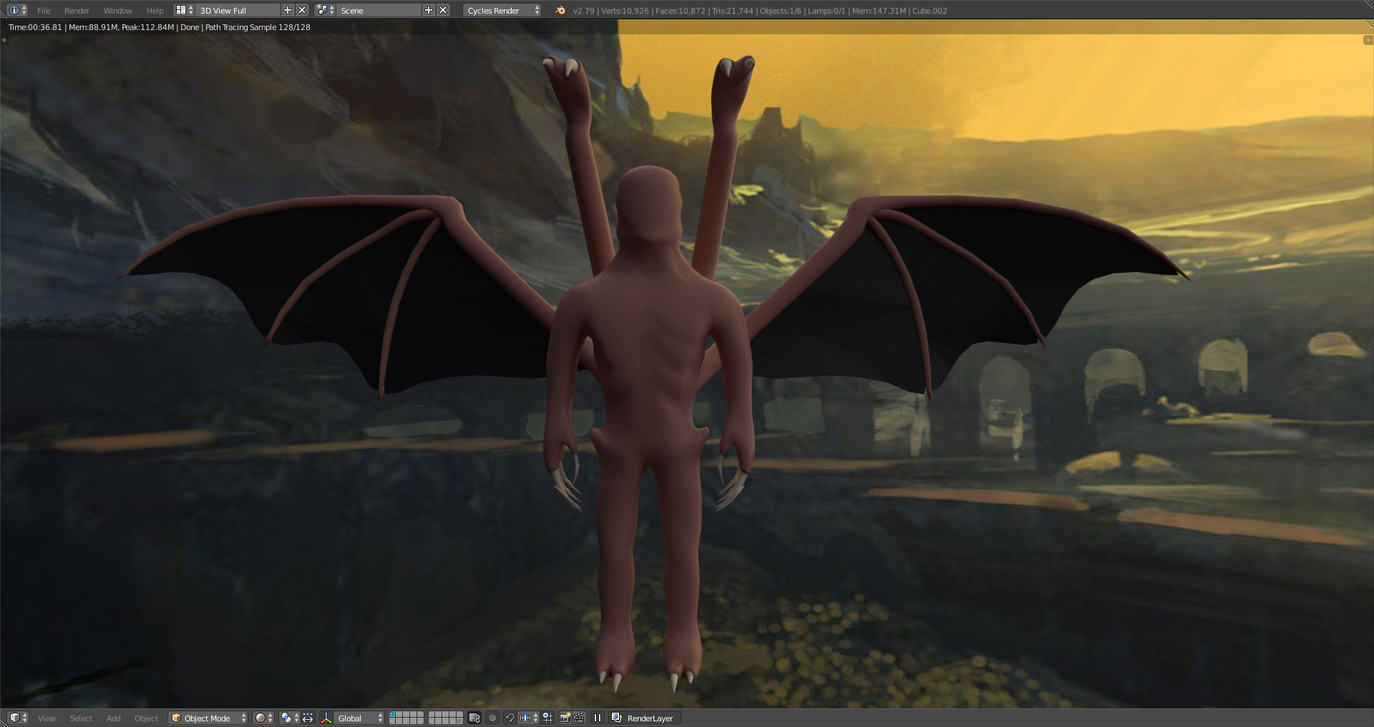Viewport: 1374px width, 727px height.
Task: Render the viewport with the OpenGL render image icon
Action: (x=565, y=718)
